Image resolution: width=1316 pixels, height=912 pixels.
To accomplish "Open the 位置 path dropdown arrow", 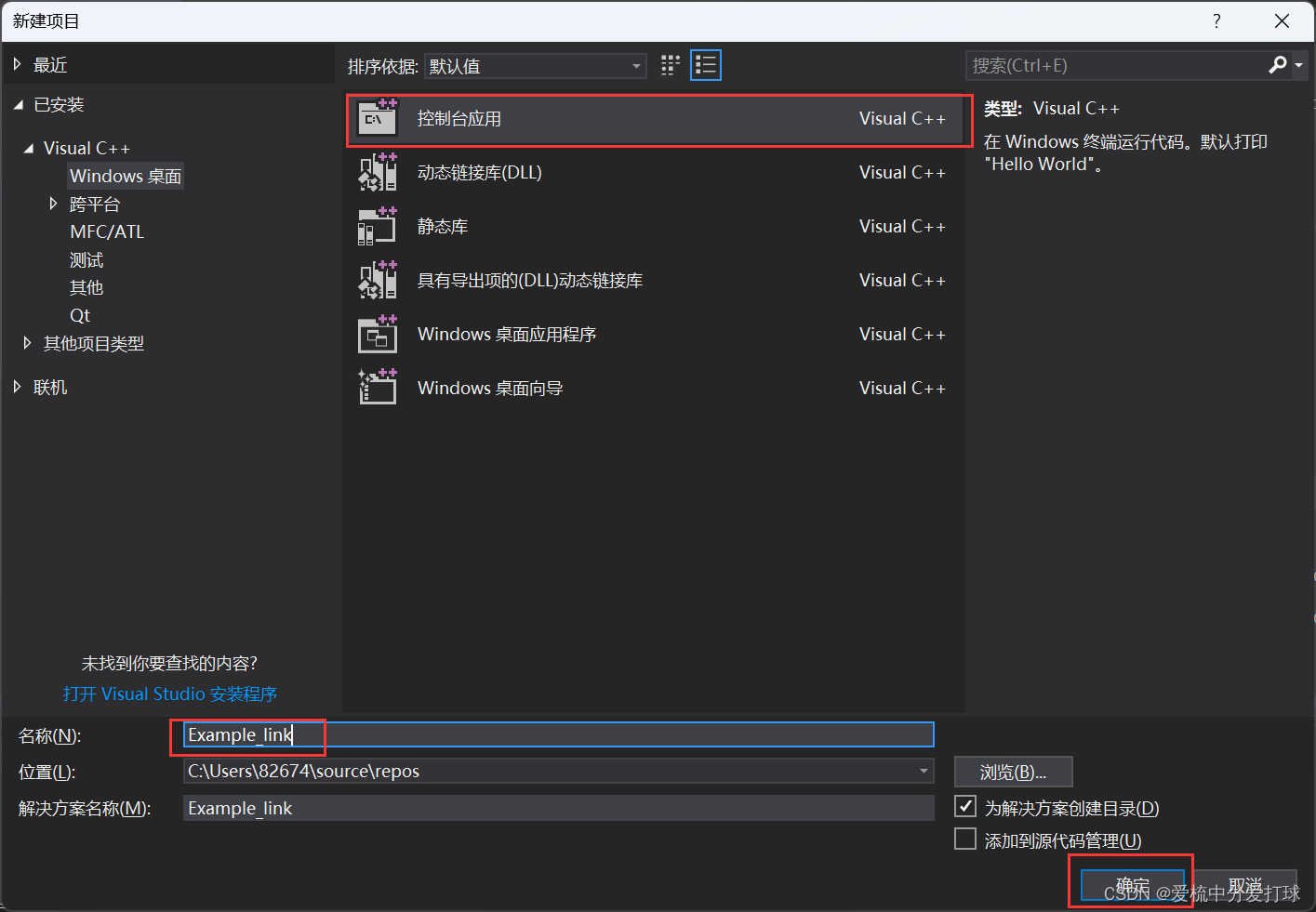I will tap(924, 771).
